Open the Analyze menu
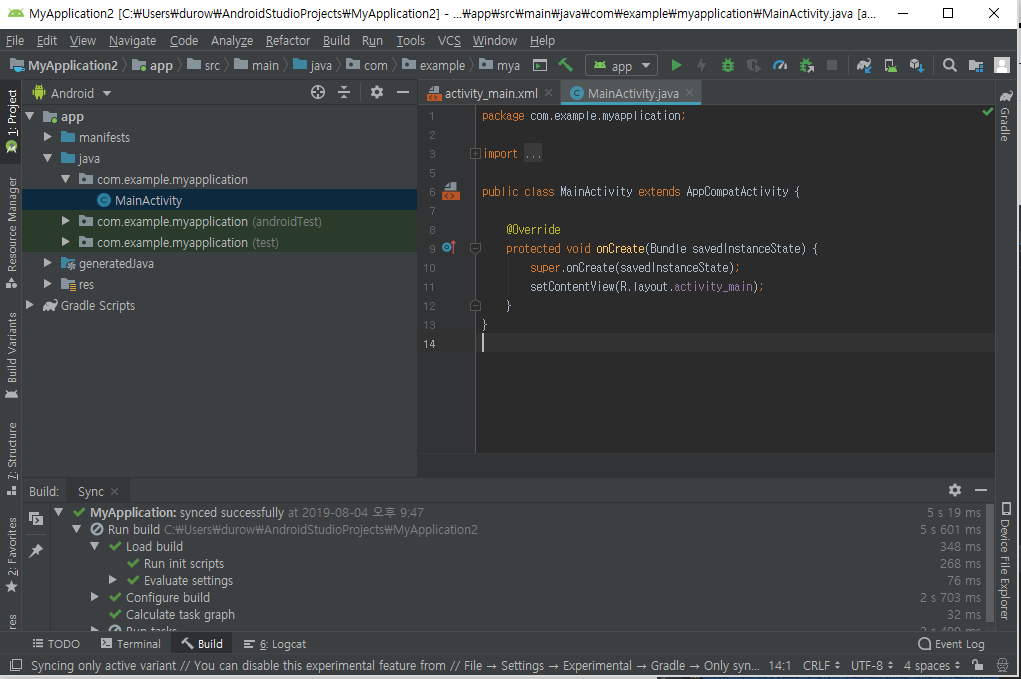This screenshot has width=1021, height=679. click(232, 40)
